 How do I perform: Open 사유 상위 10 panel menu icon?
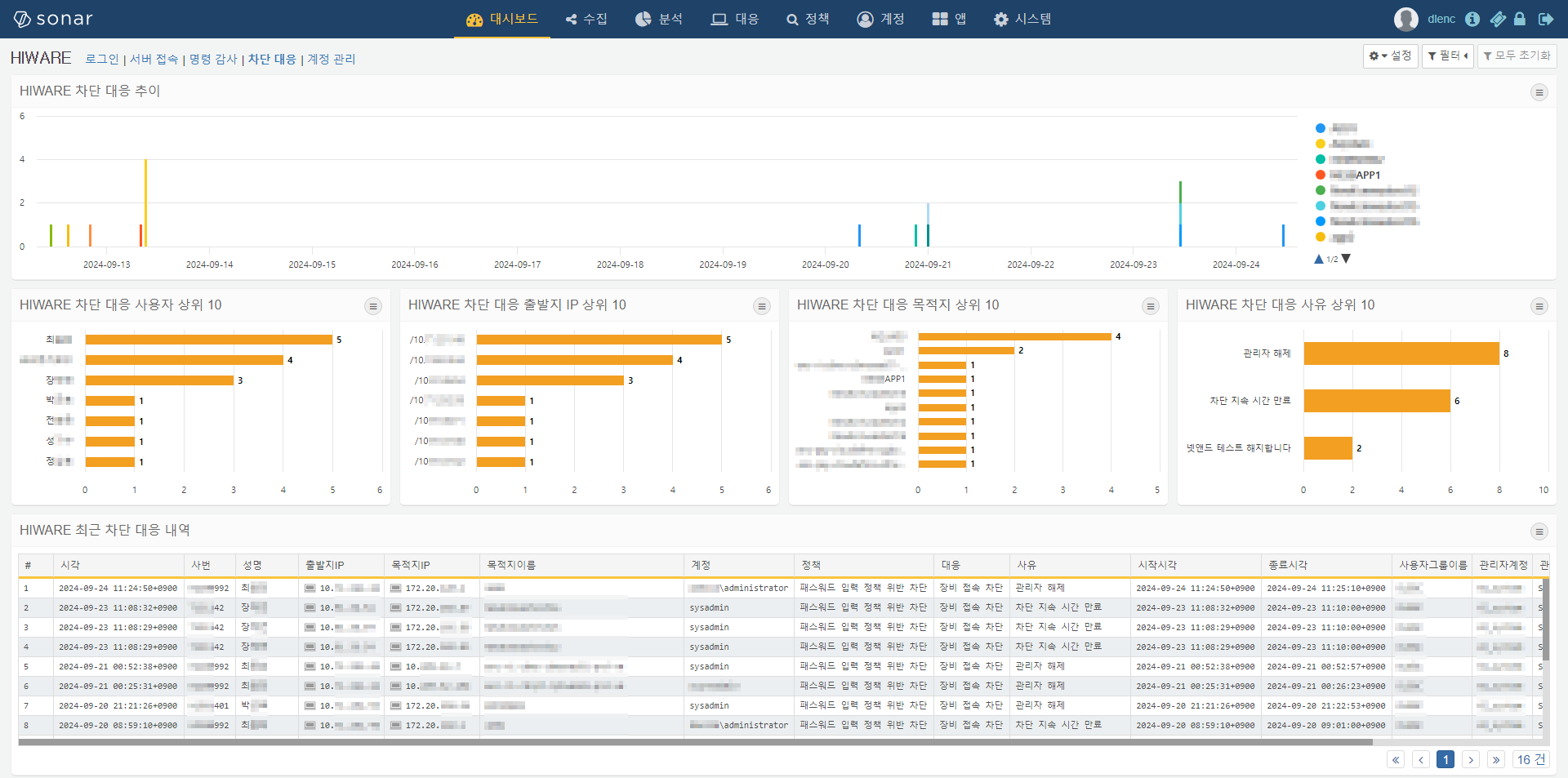[x=1539, y=306]
